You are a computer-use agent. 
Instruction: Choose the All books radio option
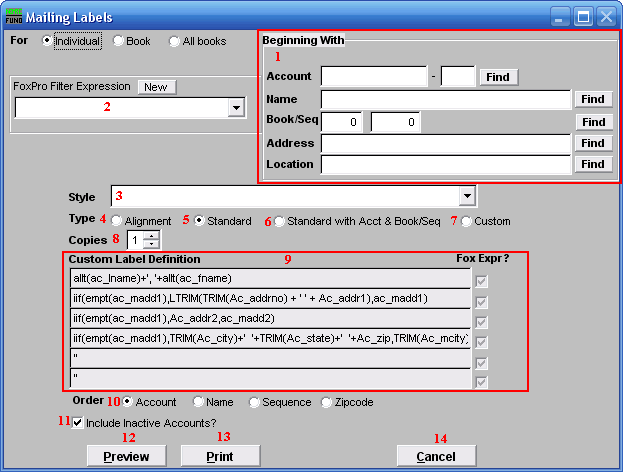(x=174, y=42)
